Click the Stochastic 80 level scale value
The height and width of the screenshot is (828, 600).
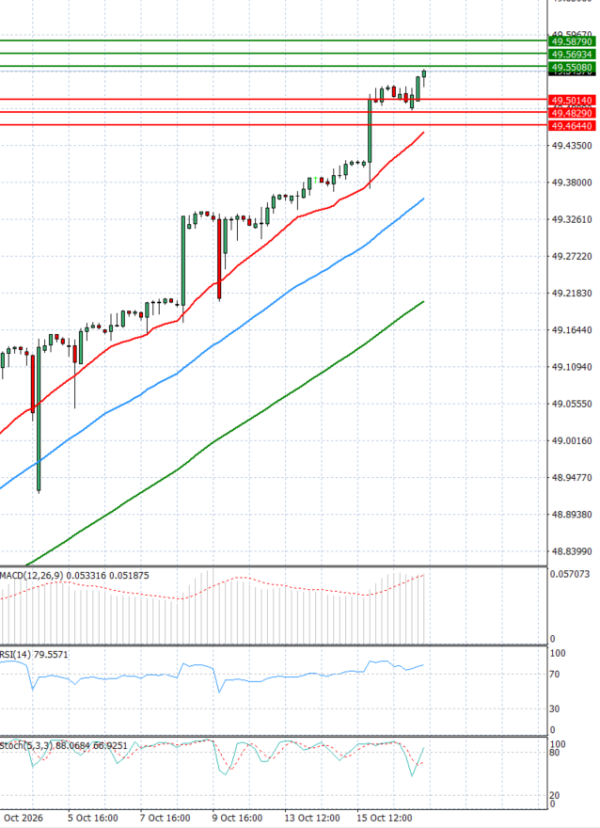click(x=555, y=752)
